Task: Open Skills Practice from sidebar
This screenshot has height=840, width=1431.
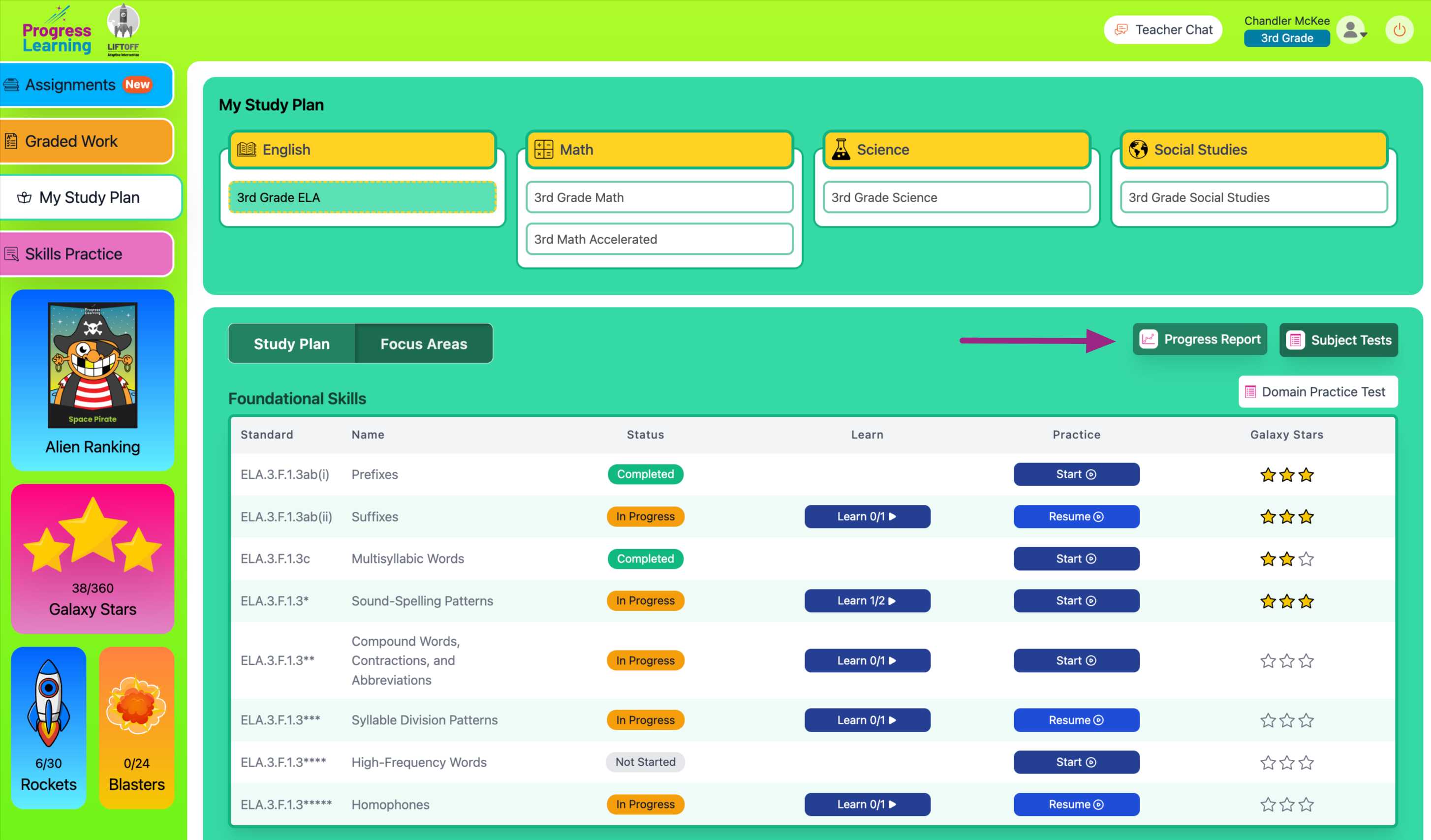Action: tap(86, 254)
